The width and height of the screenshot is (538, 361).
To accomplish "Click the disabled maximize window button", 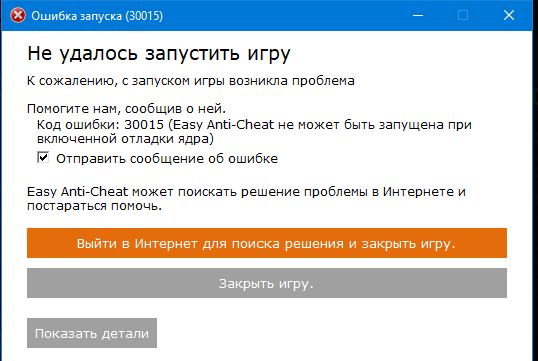I will 463,15.
